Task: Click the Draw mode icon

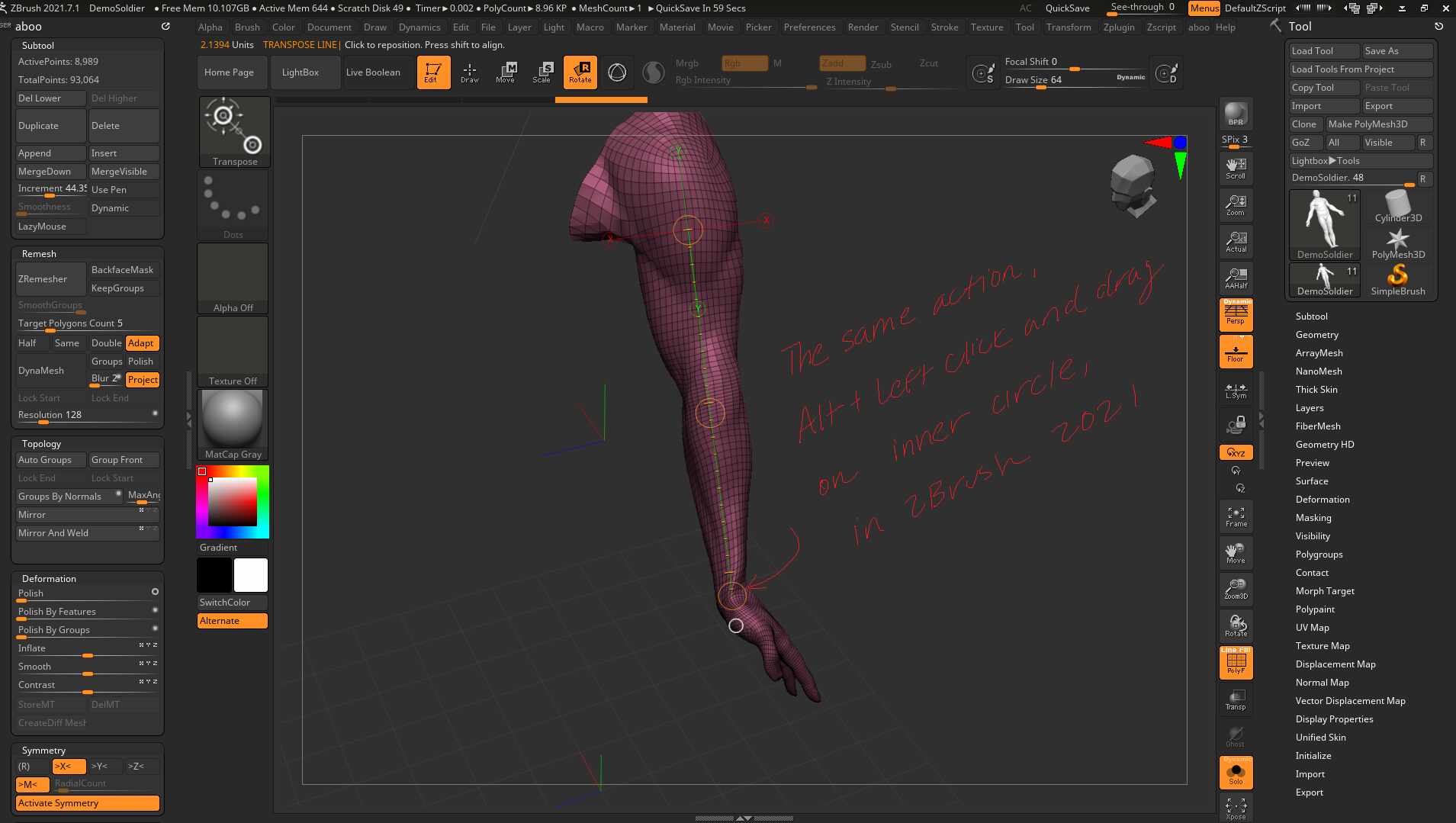Action: (470, 72)
